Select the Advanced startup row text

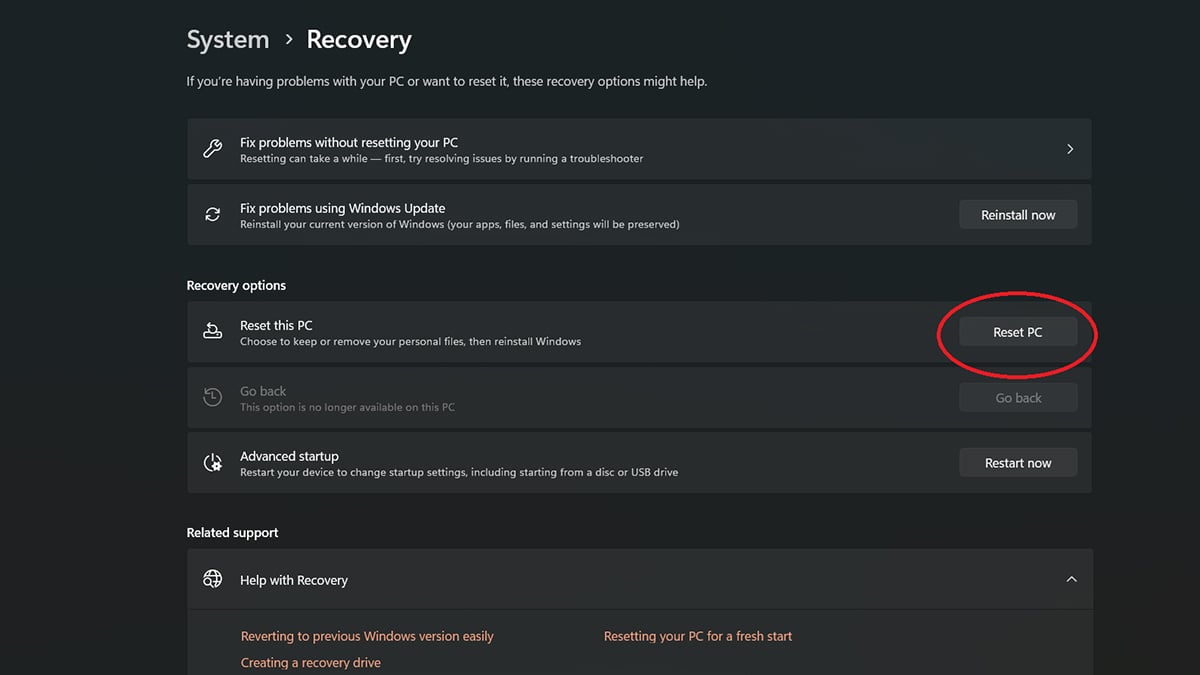tap(459, 464)
